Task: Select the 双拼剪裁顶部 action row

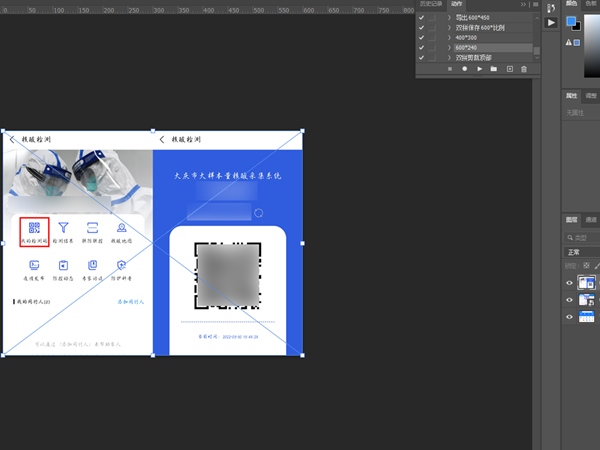Action: pos(493,57)
